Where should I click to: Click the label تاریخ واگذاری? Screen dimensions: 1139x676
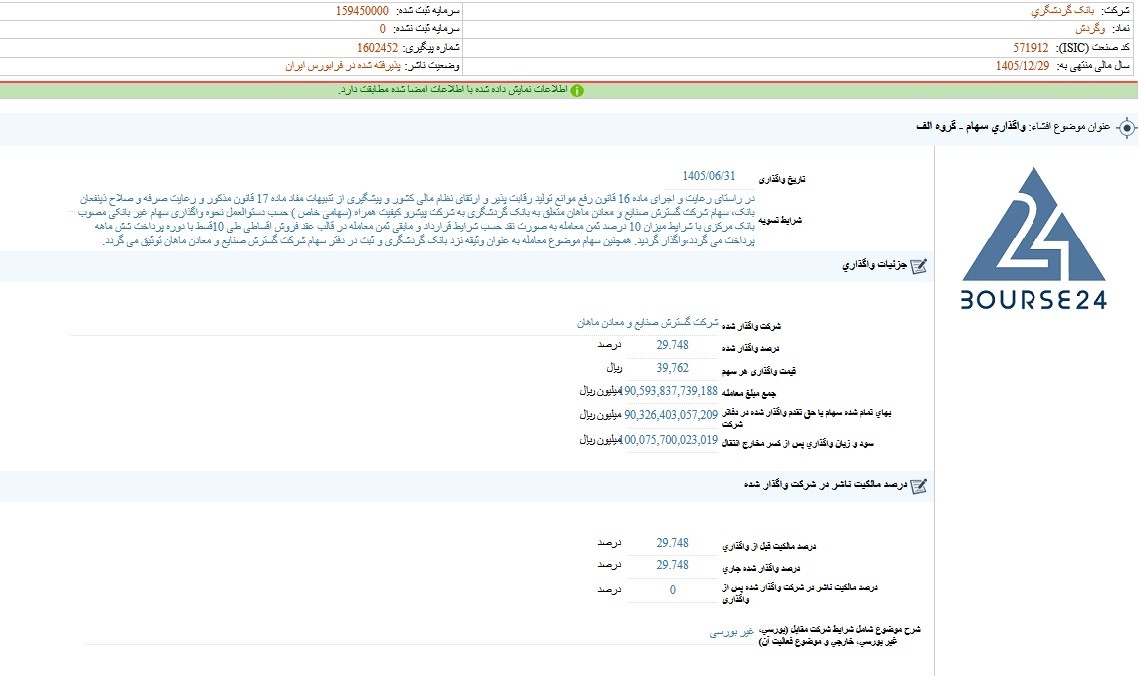(x=782, y=179)
